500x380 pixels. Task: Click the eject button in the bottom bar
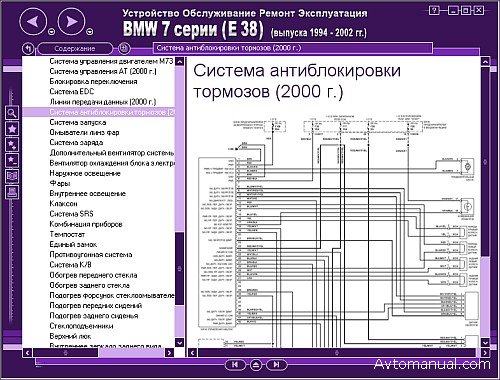(x=256, y=365)
